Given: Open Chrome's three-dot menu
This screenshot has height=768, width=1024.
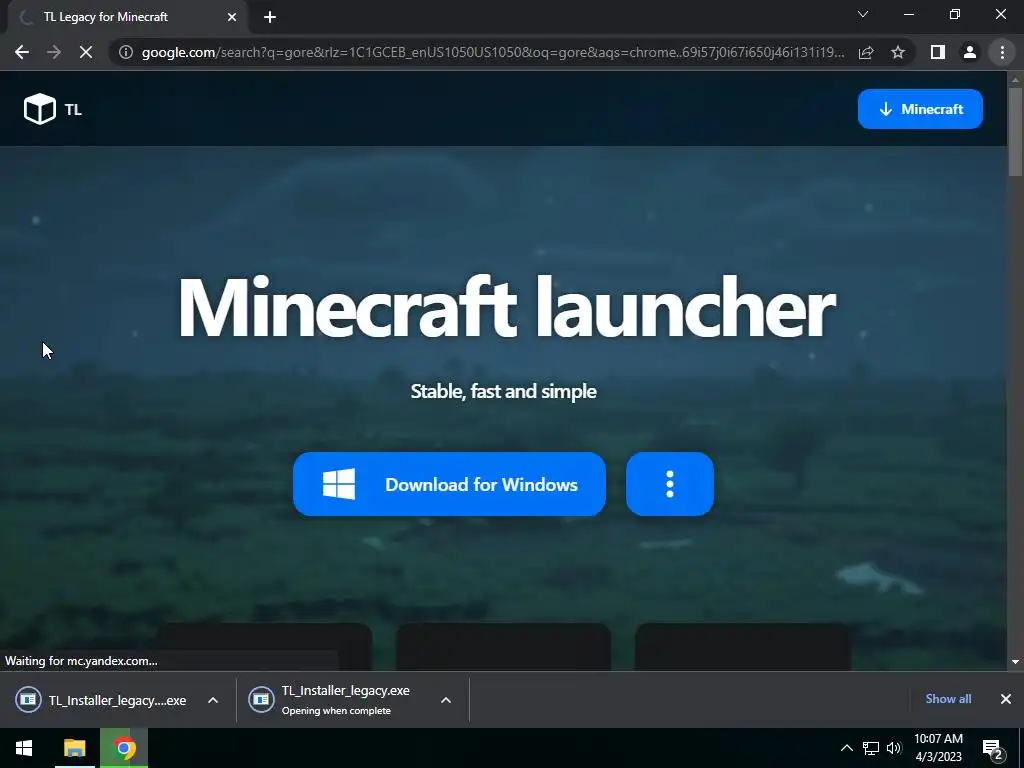Looking at the screenshot, I should [1002, 52].
